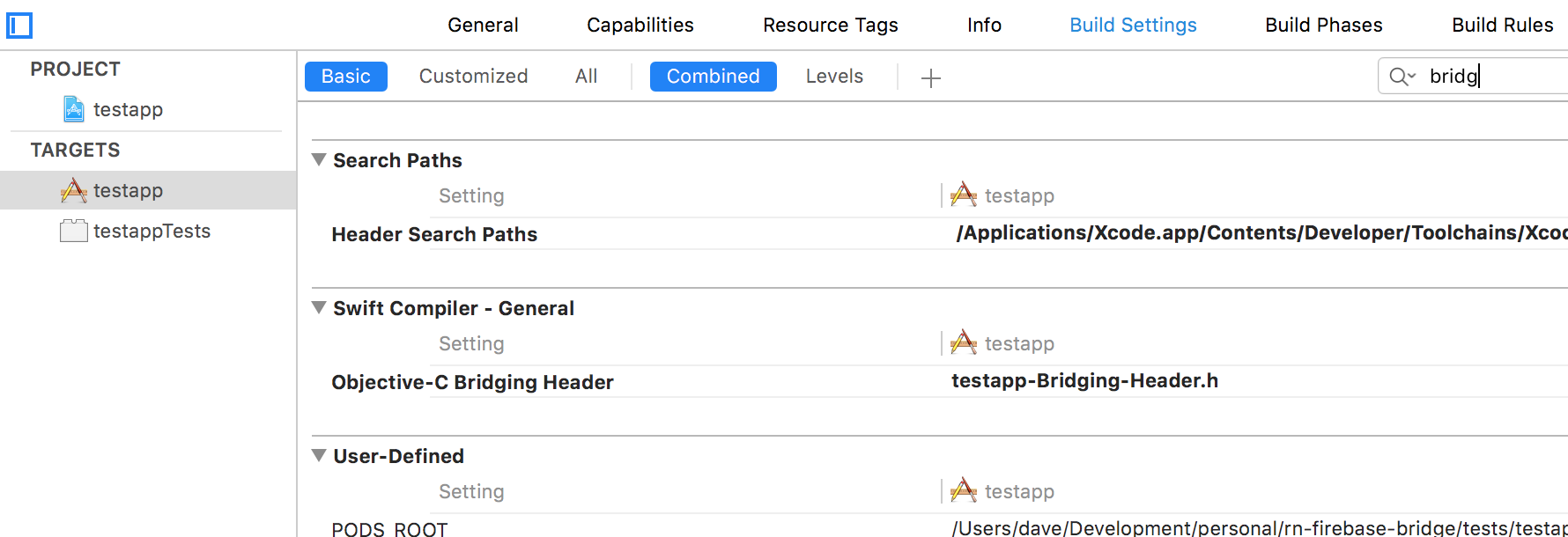The height and width of the screenshot is (537, 1568).
Task: Collapse the User-Defined section
Action: coord(319,455)
